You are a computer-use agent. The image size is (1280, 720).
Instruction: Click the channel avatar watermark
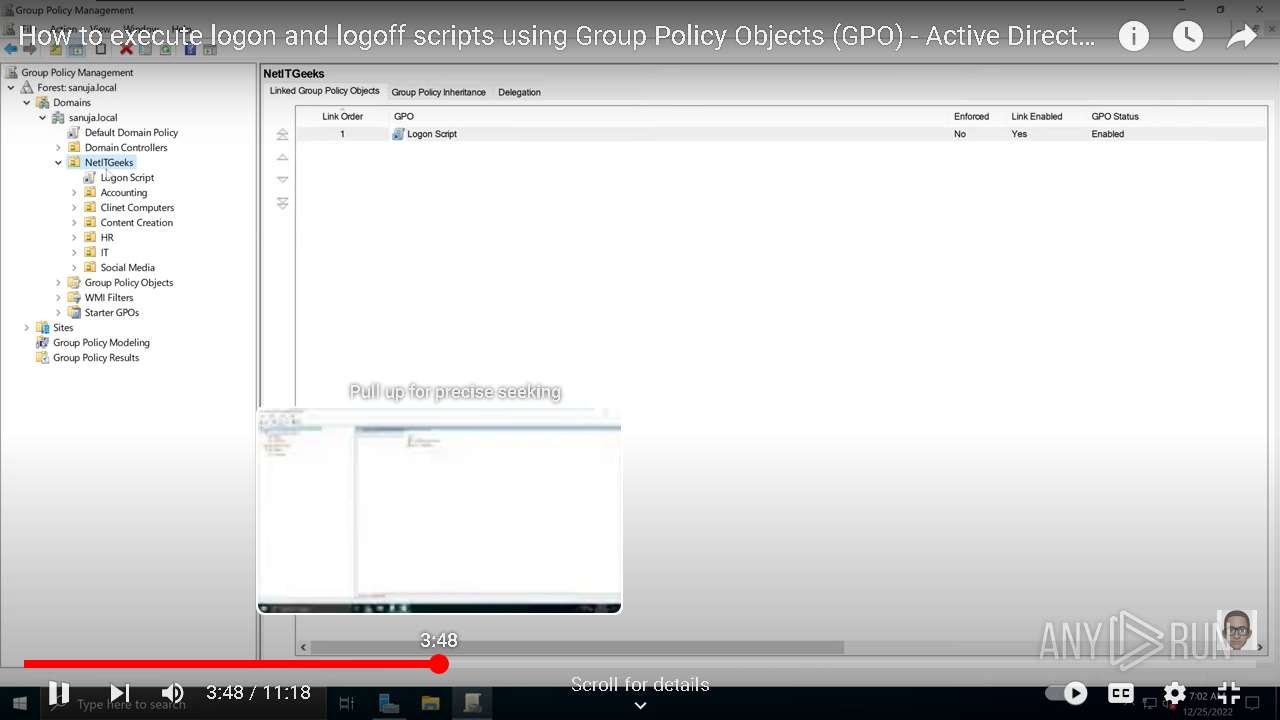[1236, 631]
